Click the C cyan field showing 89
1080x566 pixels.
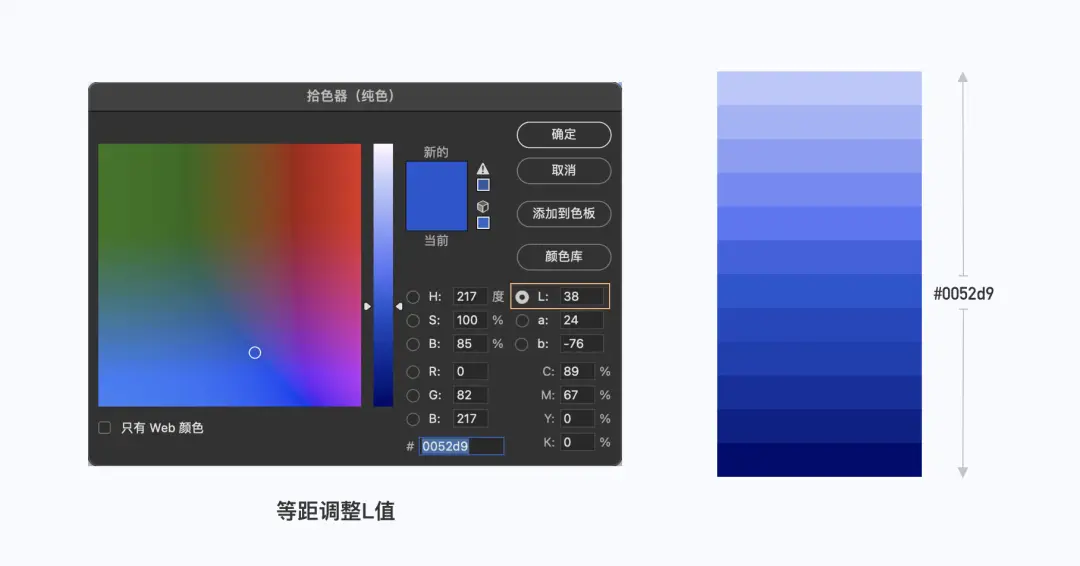577,372
